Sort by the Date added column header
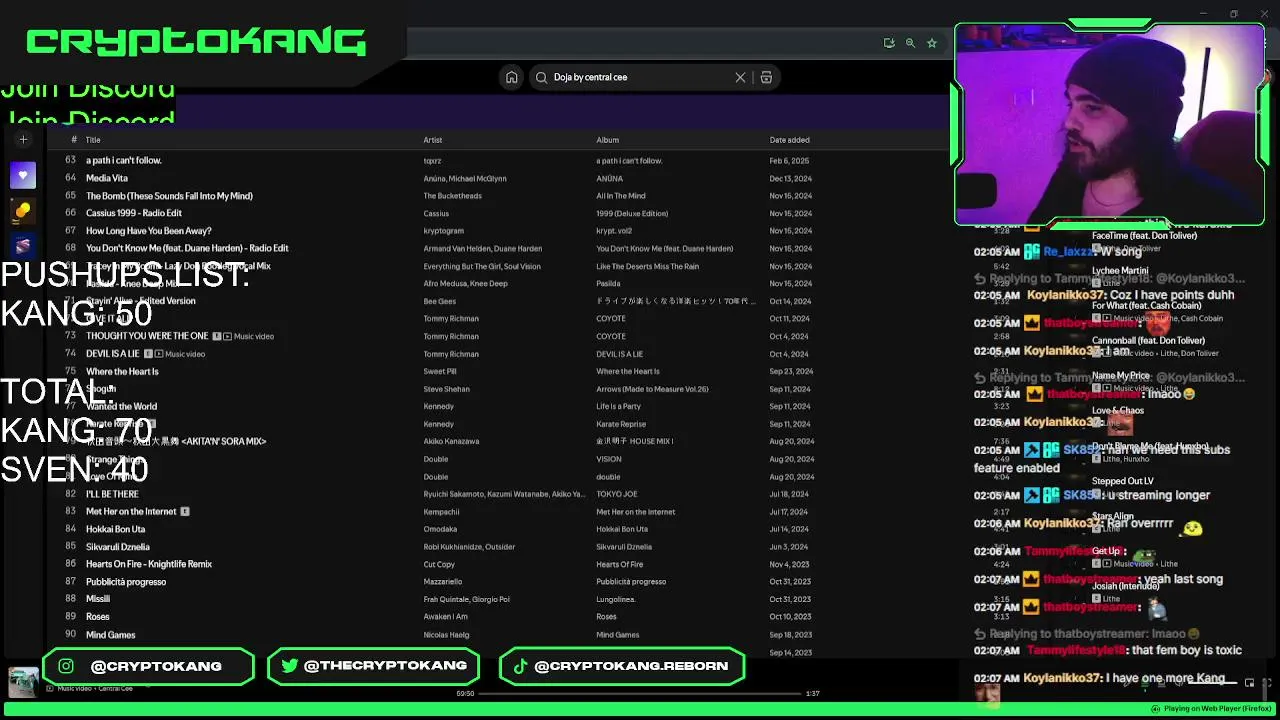1280x720 pixels. (790, 140)
